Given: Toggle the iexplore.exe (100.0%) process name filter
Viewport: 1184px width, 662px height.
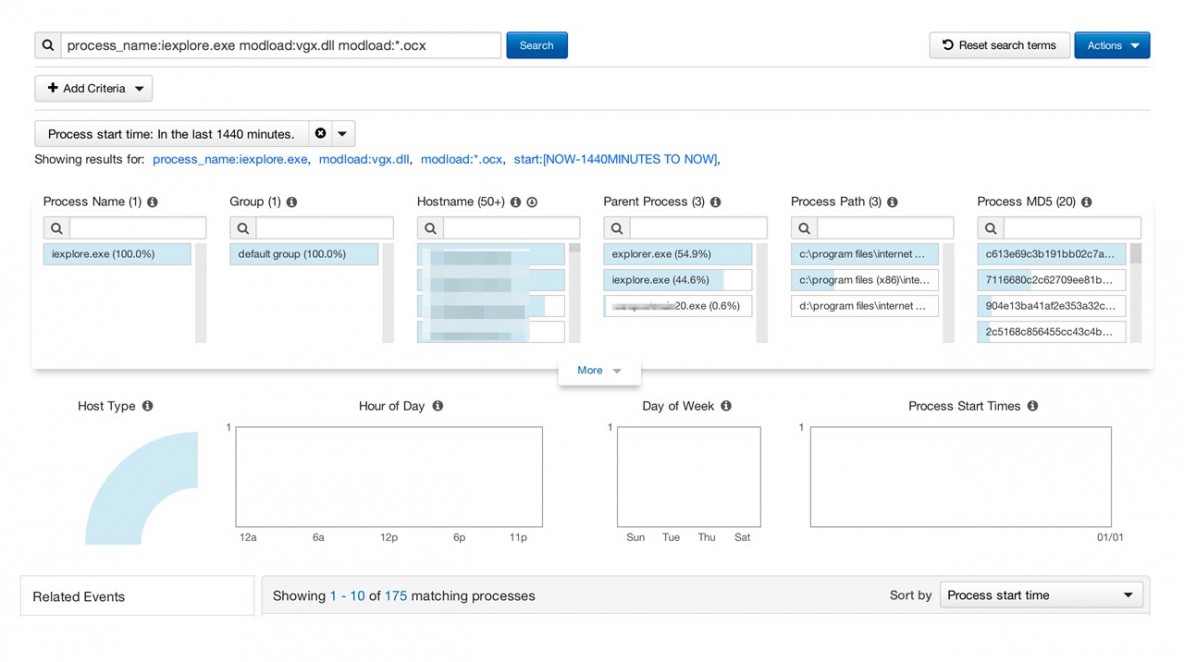Looking at the screenshot, I should pyautogui.click(x=116, y=254).
